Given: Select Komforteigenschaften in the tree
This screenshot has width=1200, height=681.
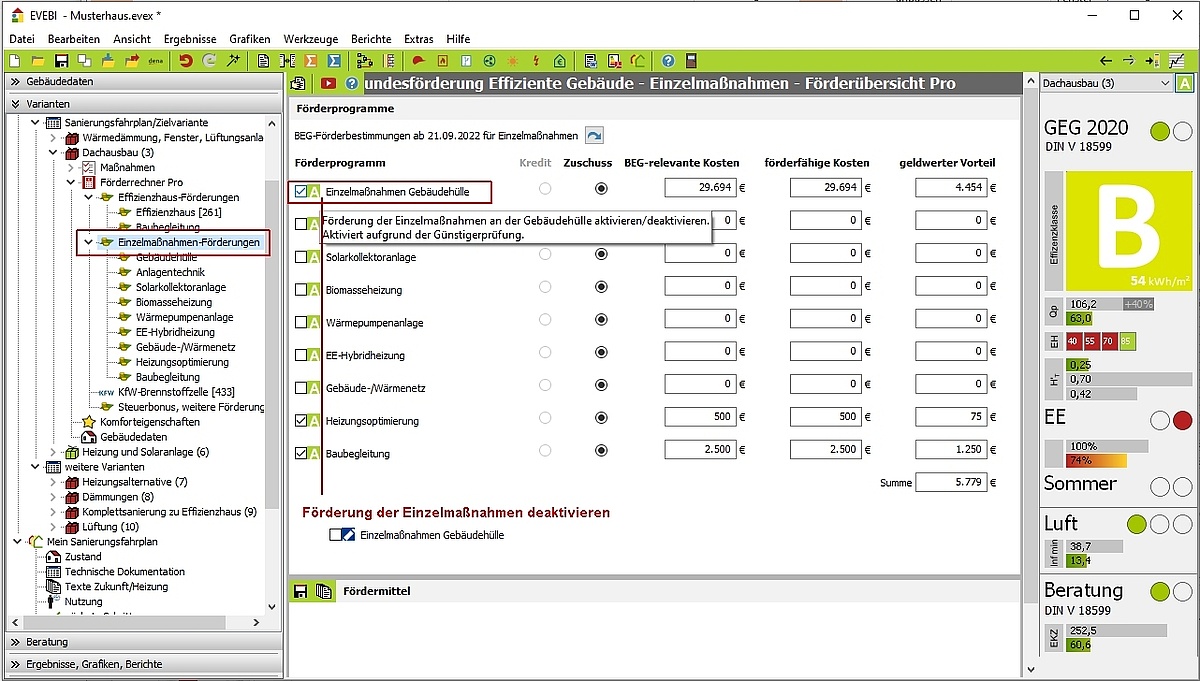Looking at the screenshot, I should coord(150,422).
